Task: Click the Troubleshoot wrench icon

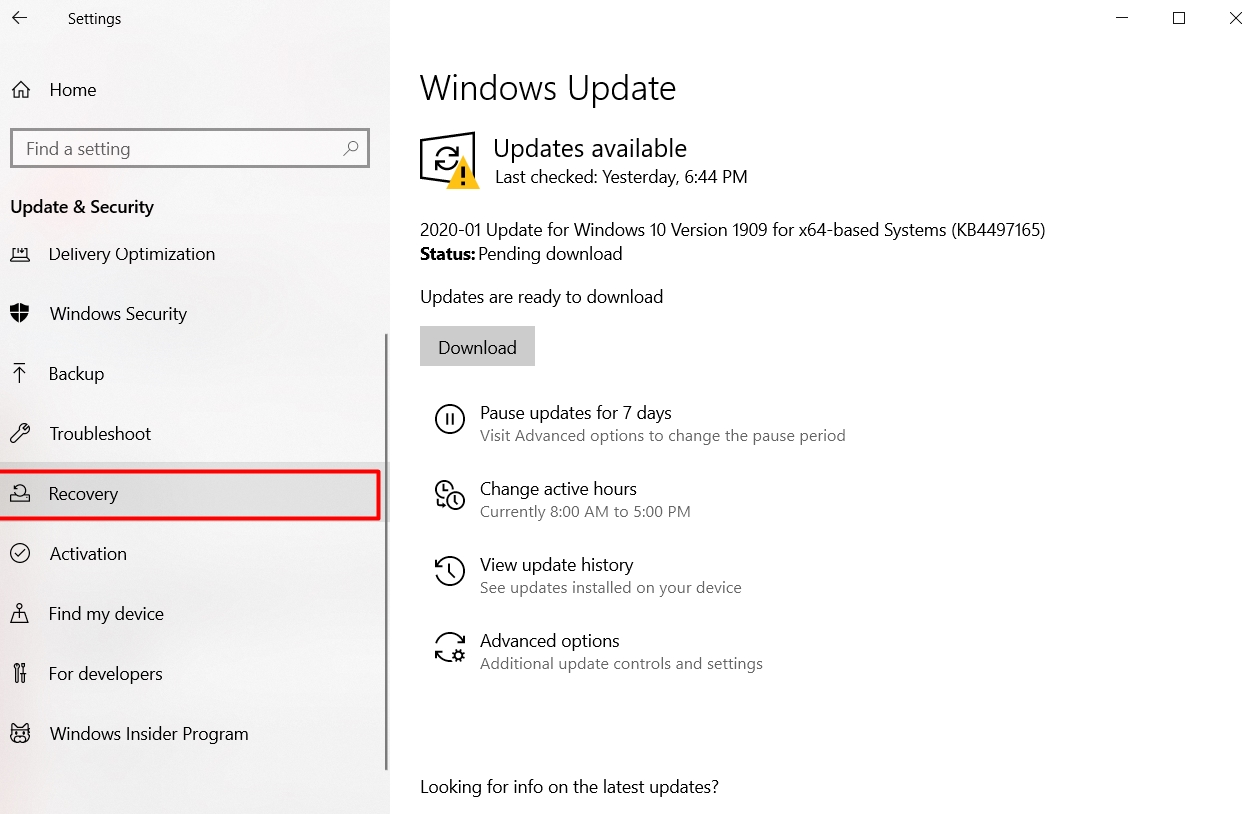Action: (19, 433)
